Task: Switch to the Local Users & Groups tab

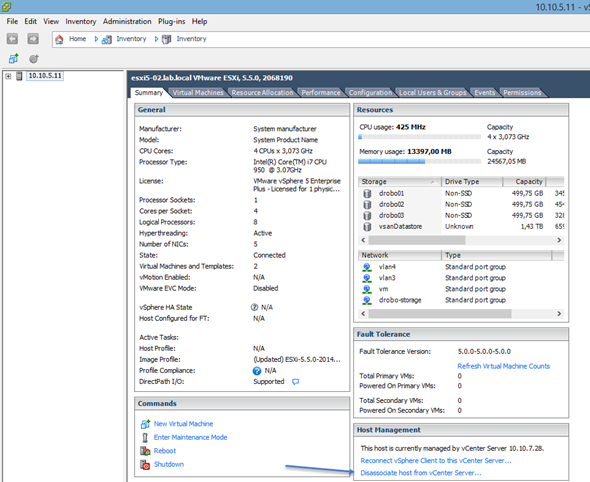Action: [x=432, y=93]
